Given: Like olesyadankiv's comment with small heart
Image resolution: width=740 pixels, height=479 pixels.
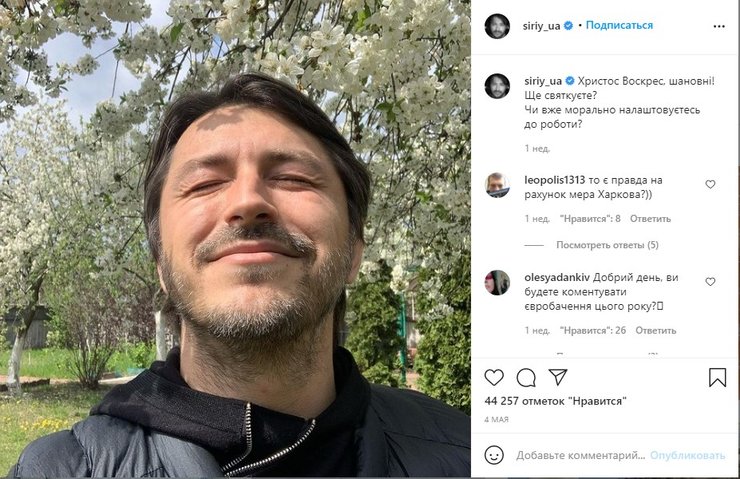Looking at the screenshot, I should (710, 282).
